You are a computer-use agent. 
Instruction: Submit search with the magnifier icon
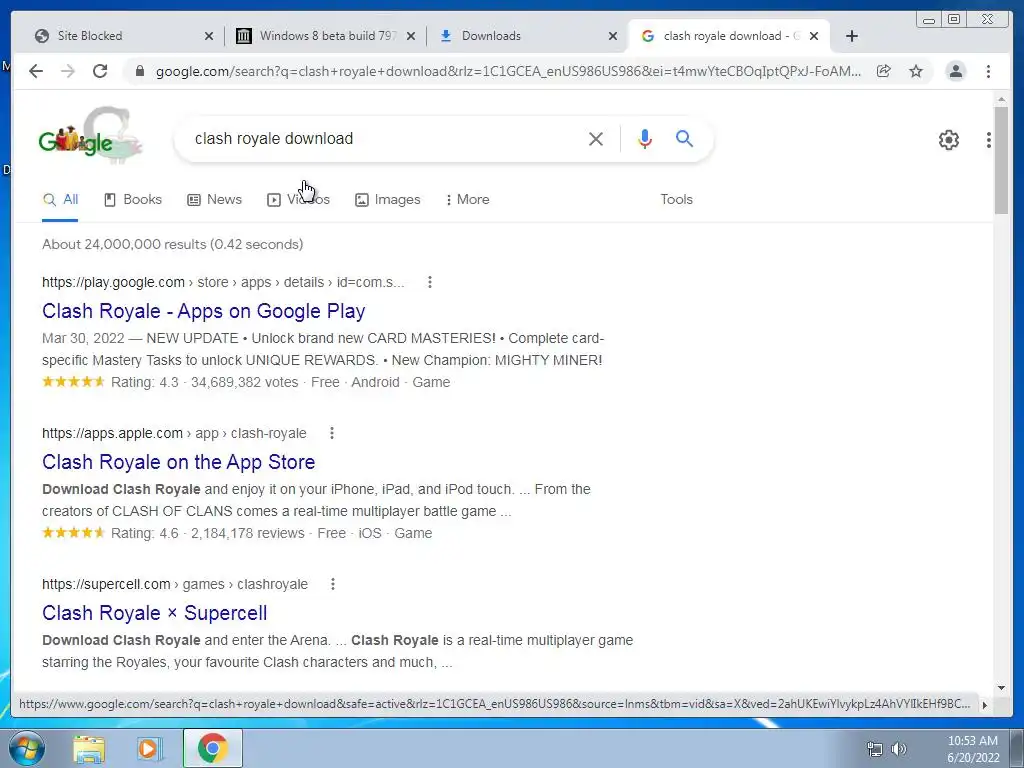[x=684, y=138]
